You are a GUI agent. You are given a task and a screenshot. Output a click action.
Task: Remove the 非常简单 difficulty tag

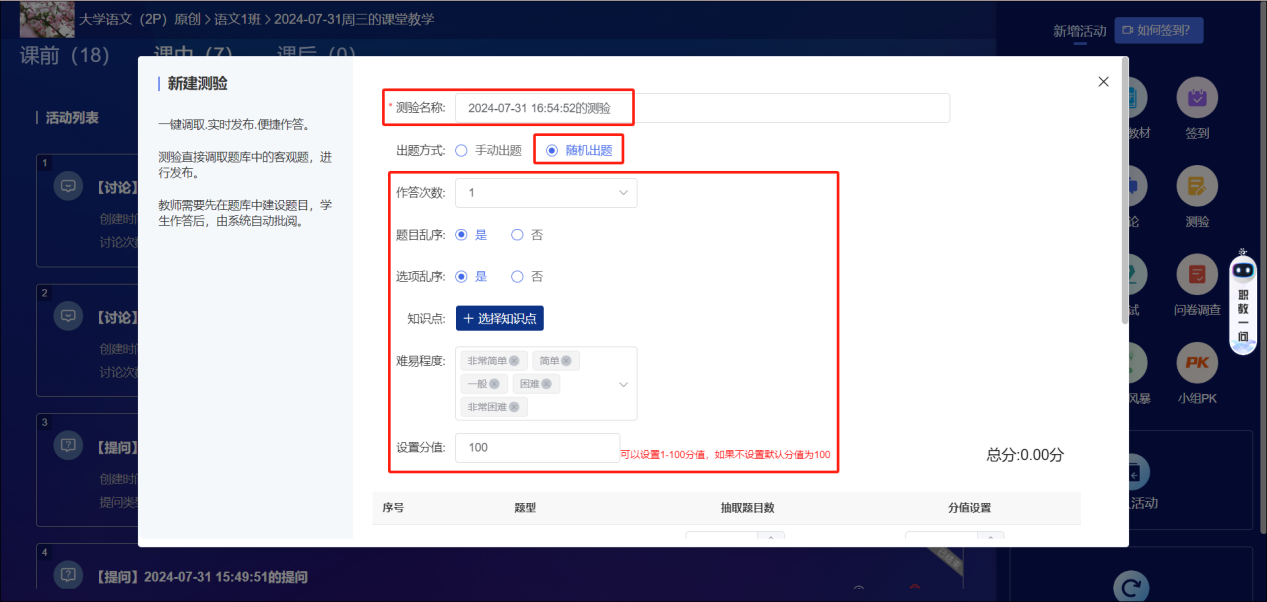click(514, 361)
